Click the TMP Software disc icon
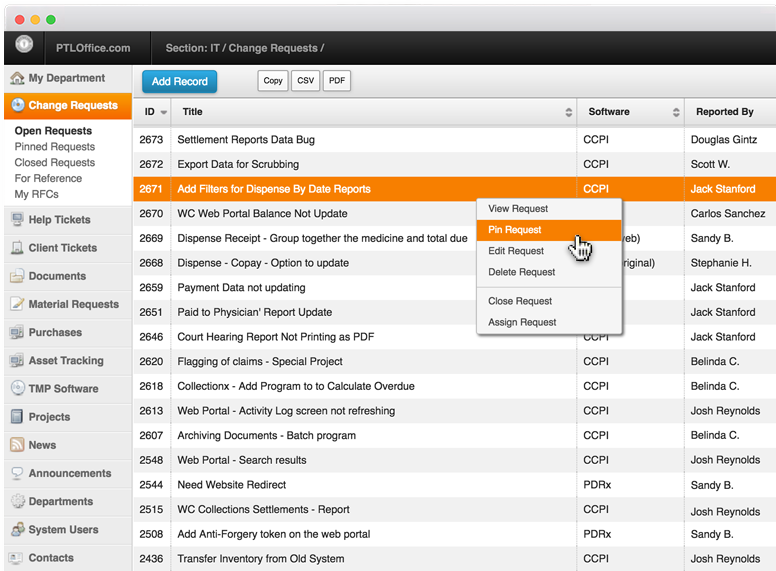Viewport: 776px width, 571px height. (17, 388)
